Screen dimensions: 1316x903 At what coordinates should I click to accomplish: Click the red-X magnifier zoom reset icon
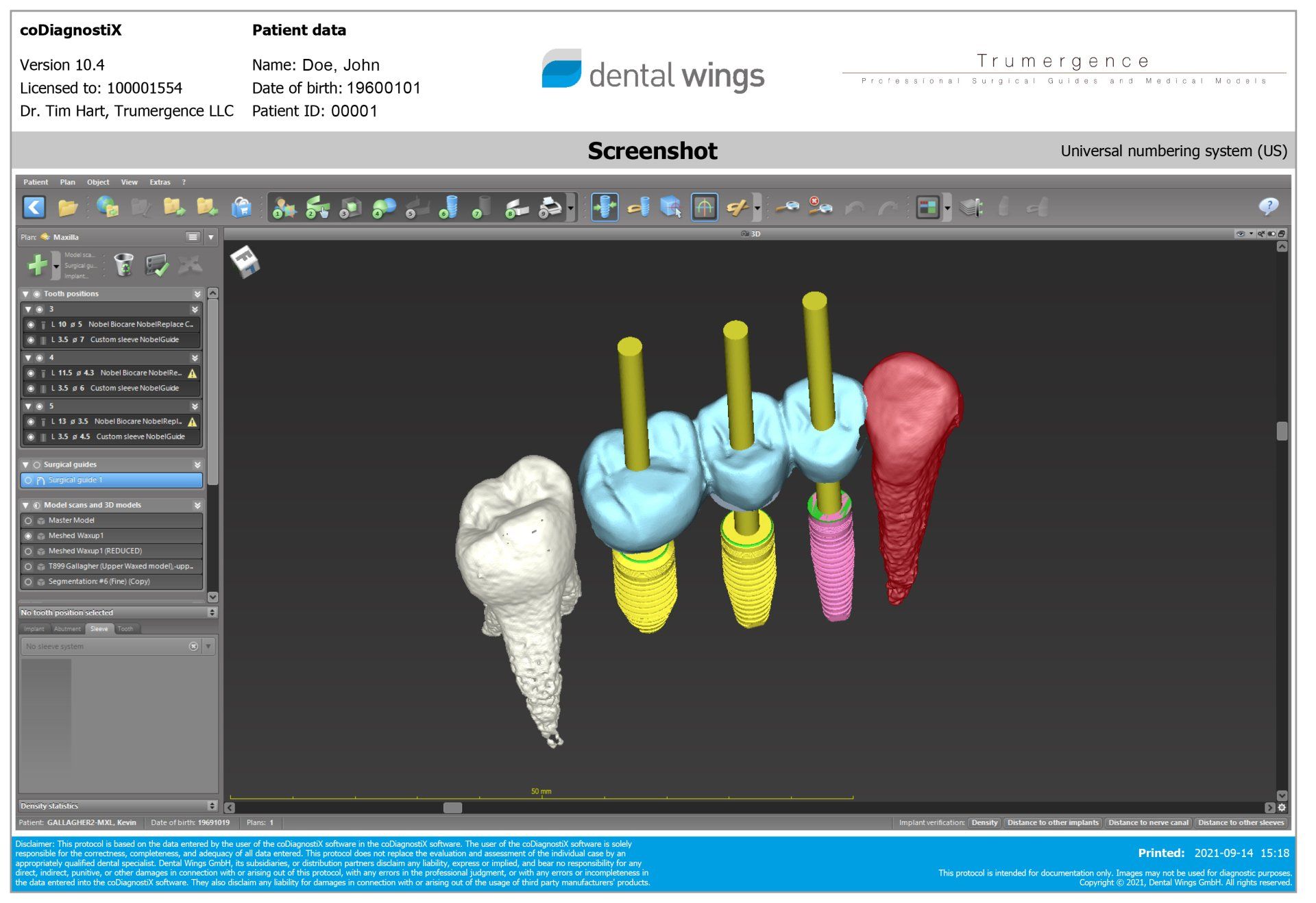point(819,206)
